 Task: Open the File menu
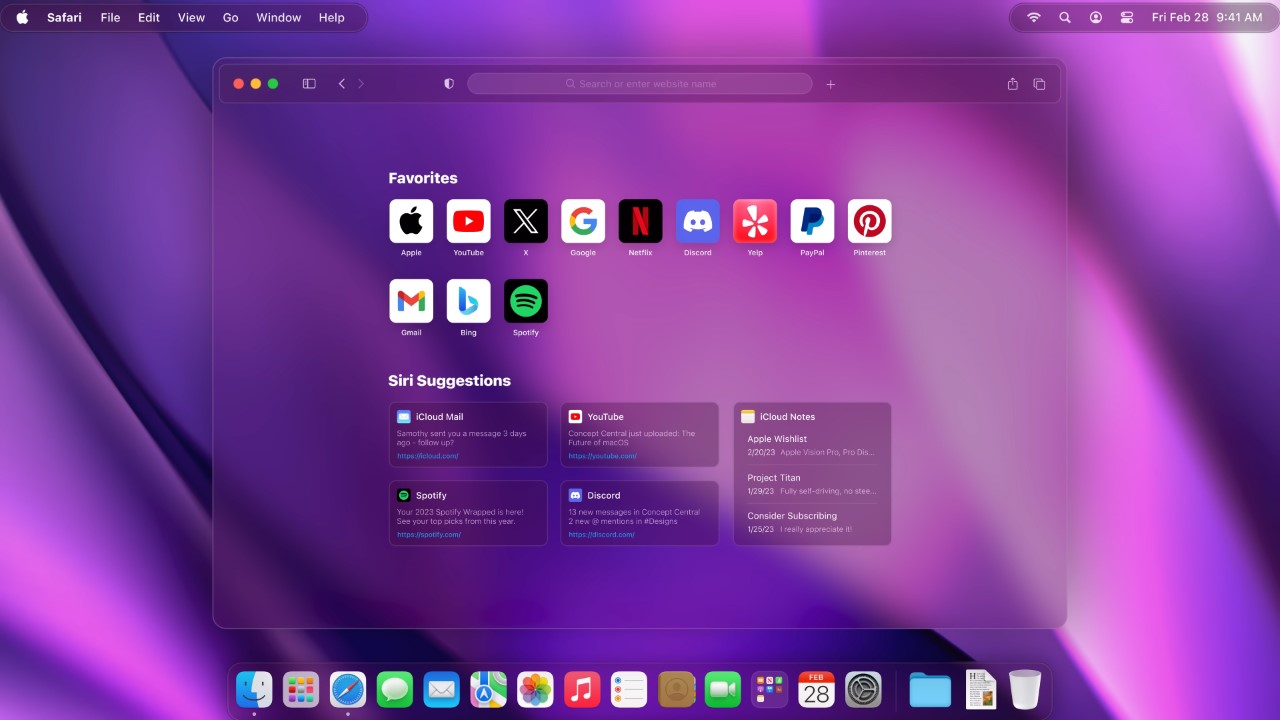point(110,17)
